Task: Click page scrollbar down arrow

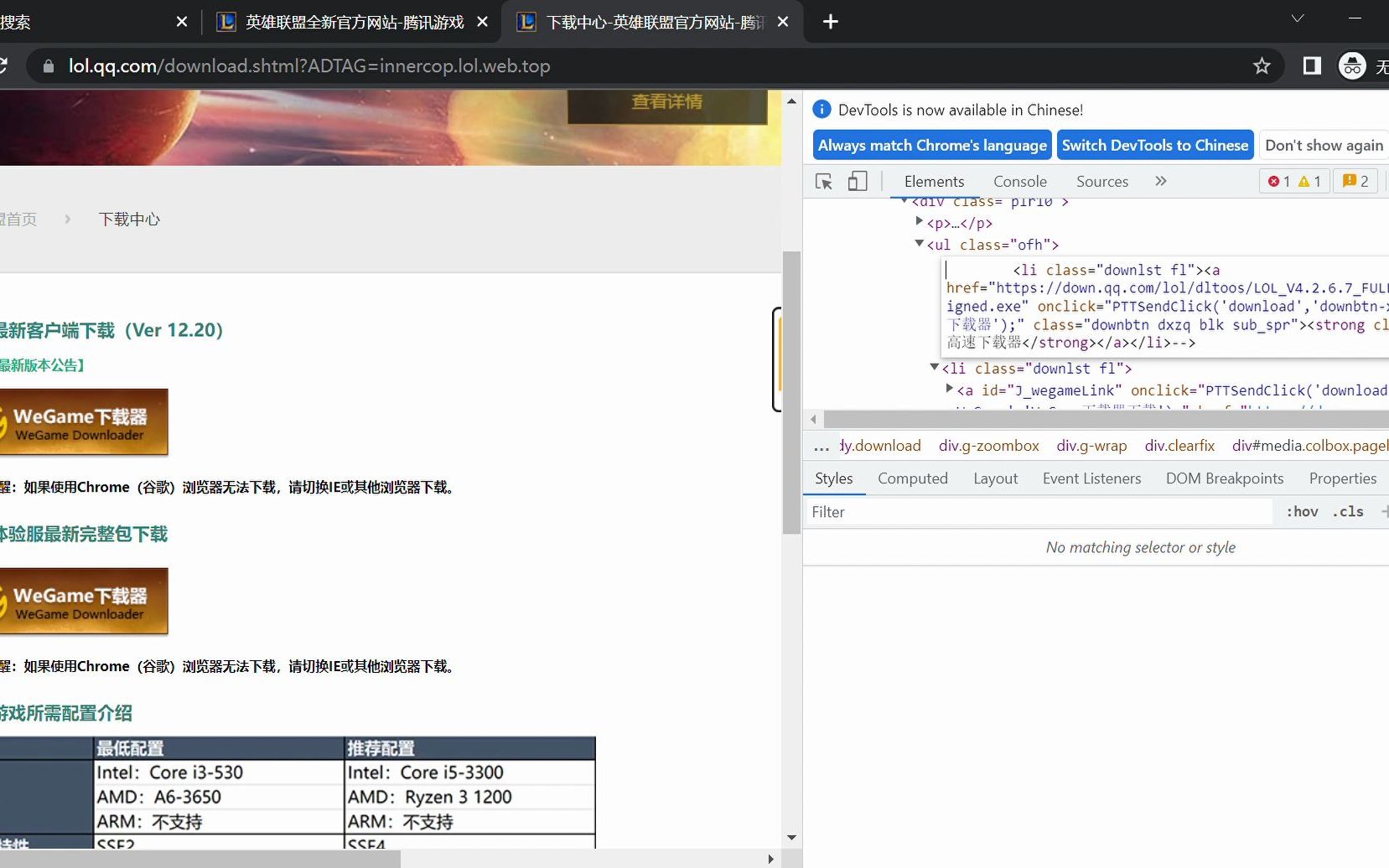Action: pos(791,837)
